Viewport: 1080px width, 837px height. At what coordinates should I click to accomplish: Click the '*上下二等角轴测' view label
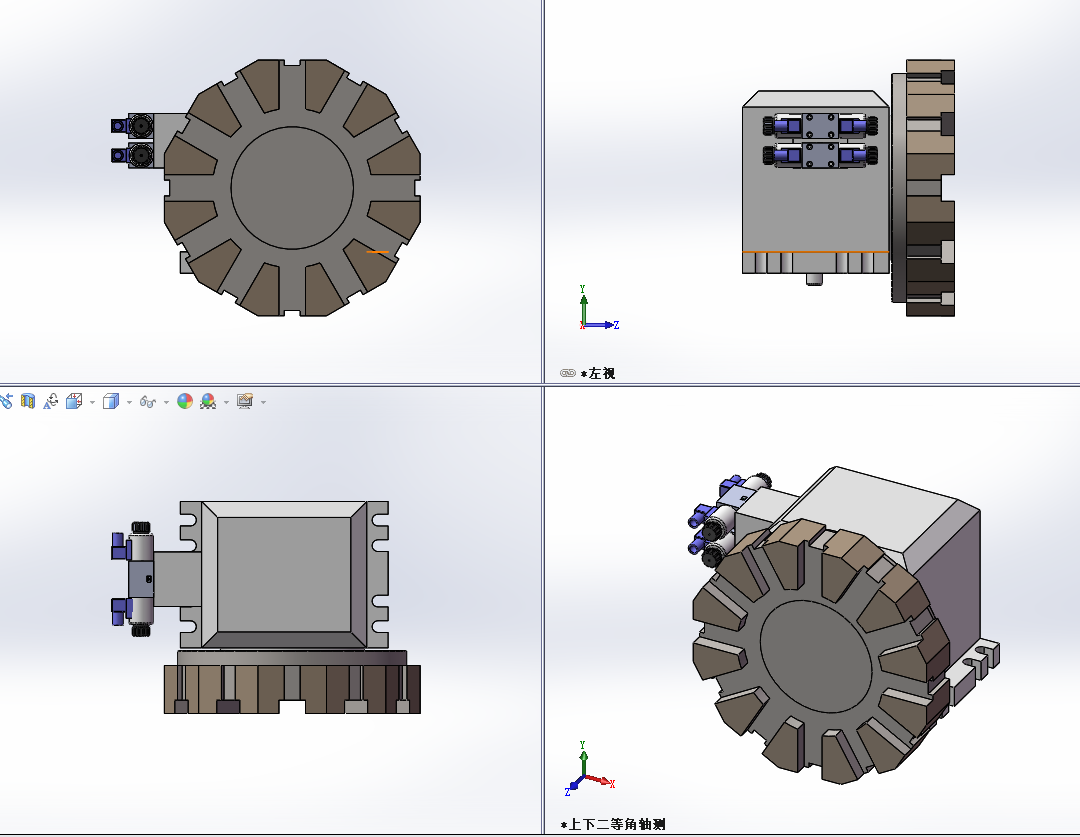point(613,824)
